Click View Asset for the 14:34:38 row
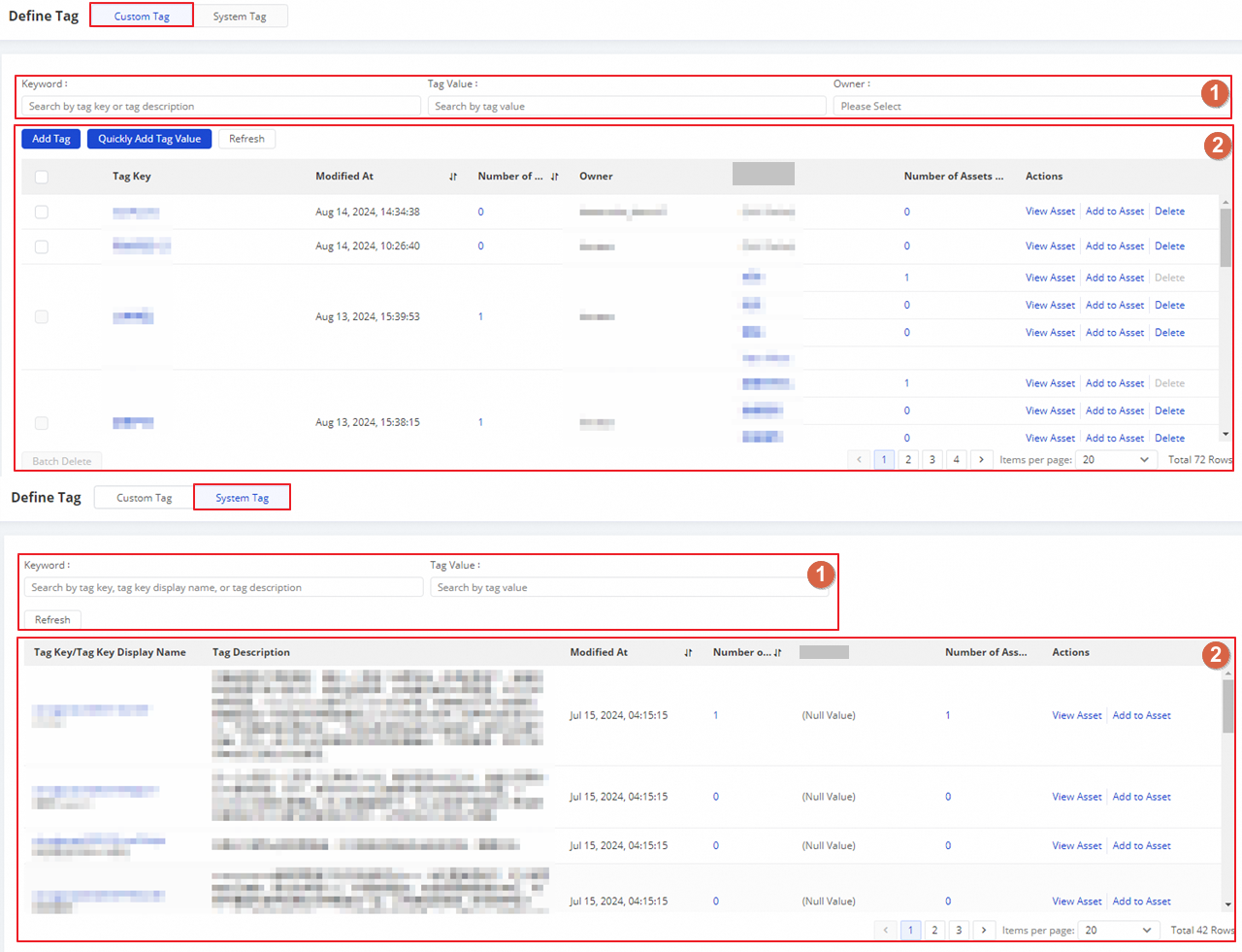Viewport: 1242px width, 952px height. click(1050, 211)
